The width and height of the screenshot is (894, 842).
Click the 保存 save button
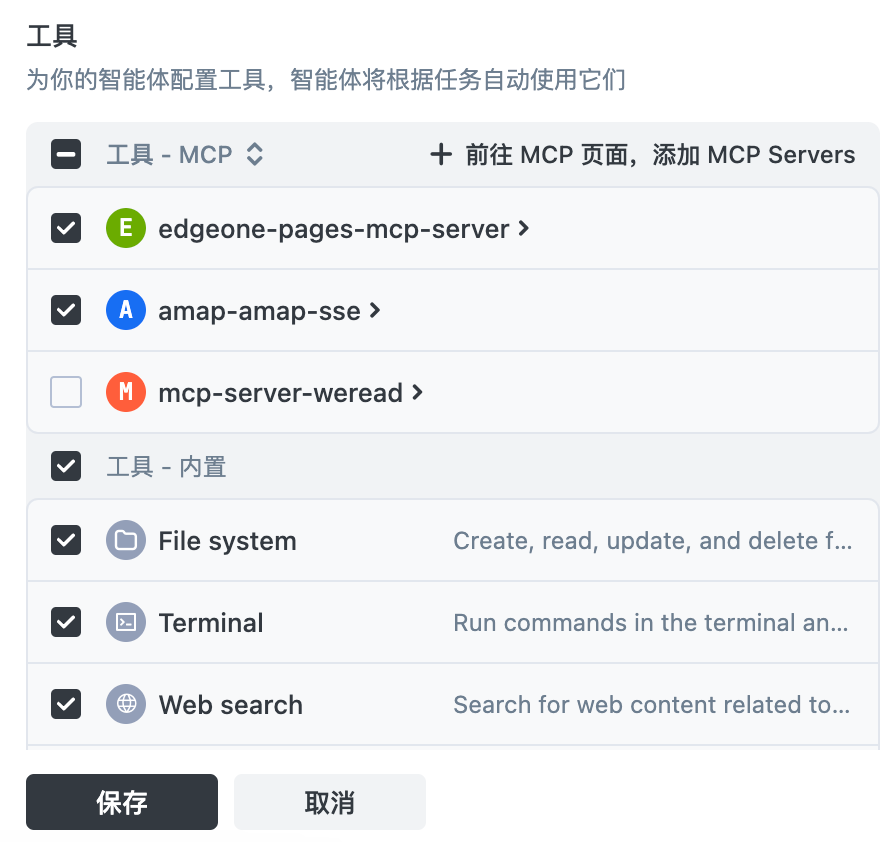pyautogui.click(x=122, y=802)
